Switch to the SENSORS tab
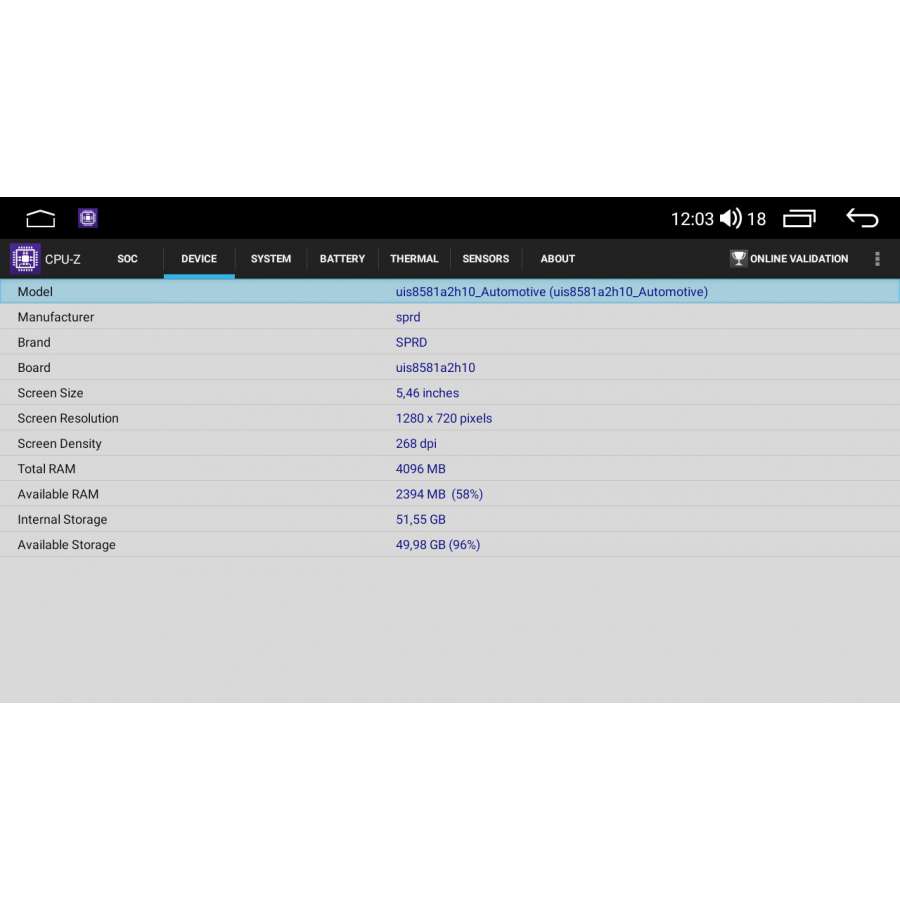Image resolution: width=900 pixels, height=900 pixels. pyautogui.click(x=486, y=259)
